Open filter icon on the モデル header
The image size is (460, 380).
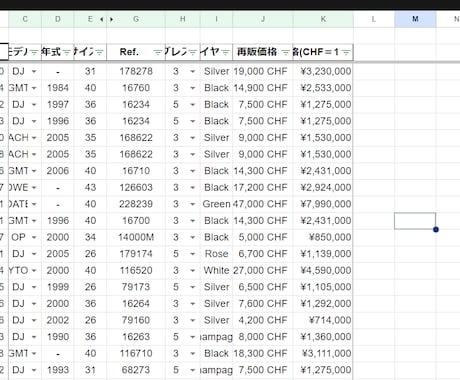34,52
